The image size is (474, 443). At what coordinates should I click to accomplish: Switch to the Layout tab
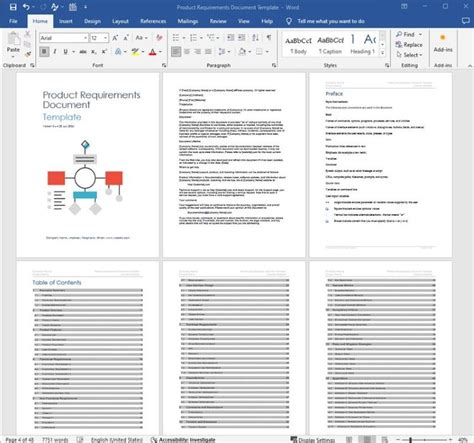(x=120, y=21)
